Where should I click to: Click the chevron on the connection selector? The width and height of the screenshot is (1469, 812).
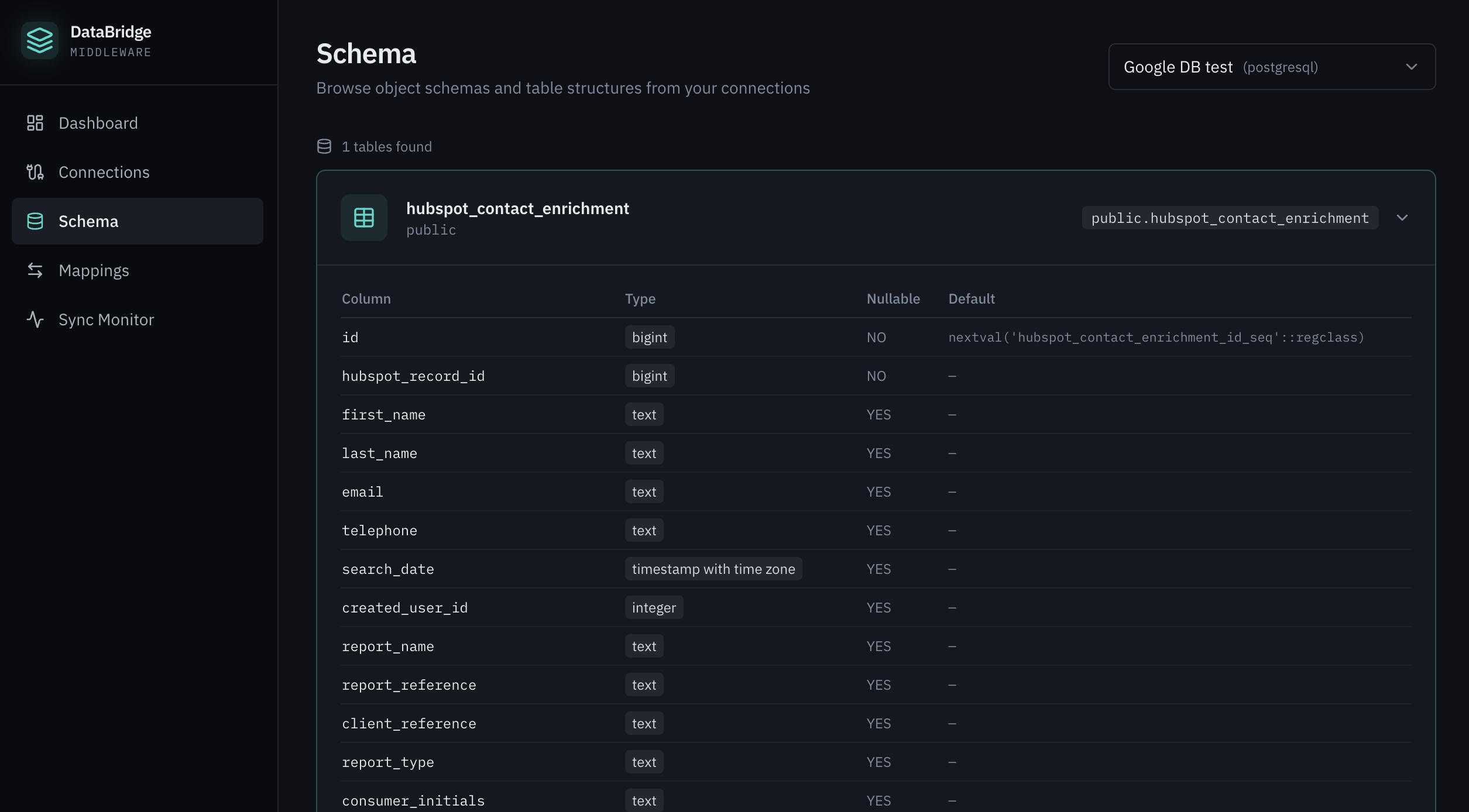coord(1411,66)
